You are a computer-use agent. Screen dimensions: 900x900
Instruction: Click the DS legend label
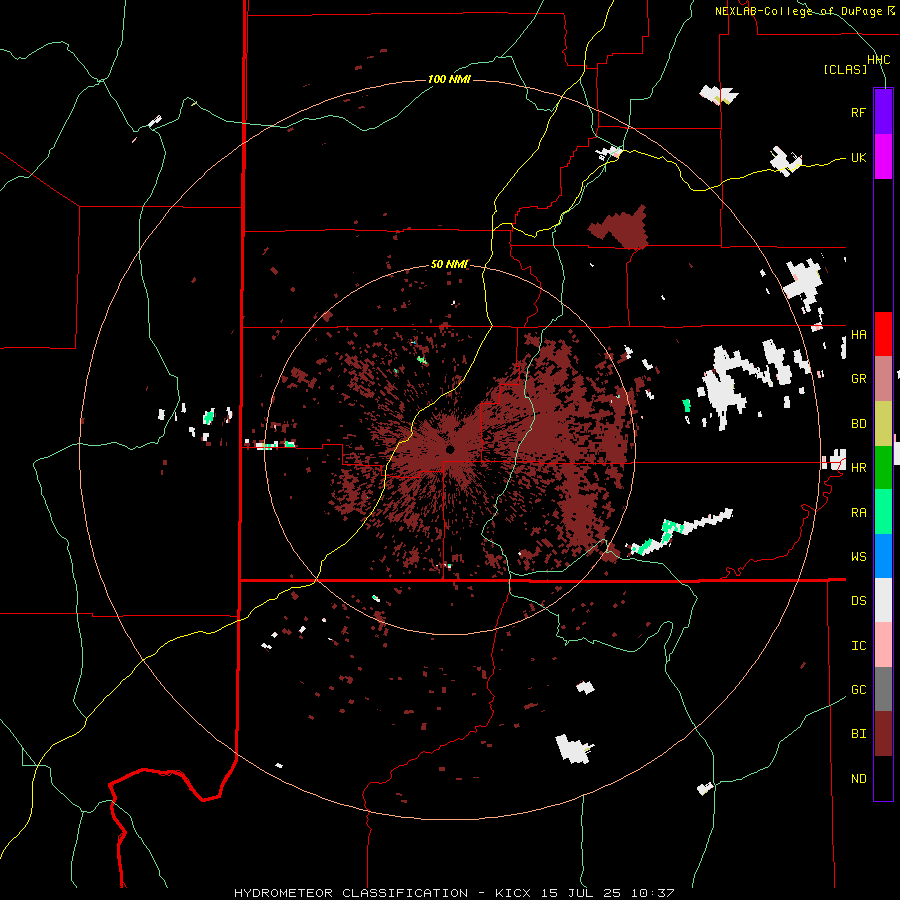tap(858, 601)
